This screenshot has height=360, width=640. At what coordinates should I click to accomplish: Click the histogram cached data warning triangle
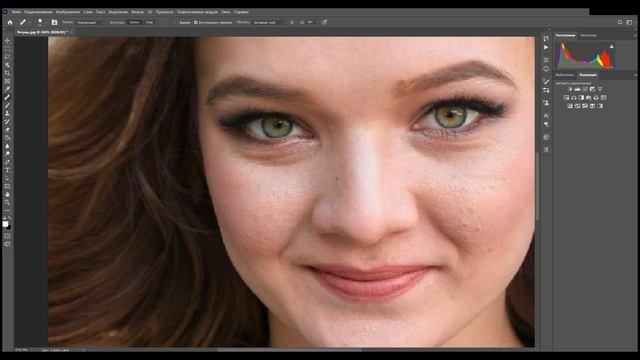coord(611,47)
